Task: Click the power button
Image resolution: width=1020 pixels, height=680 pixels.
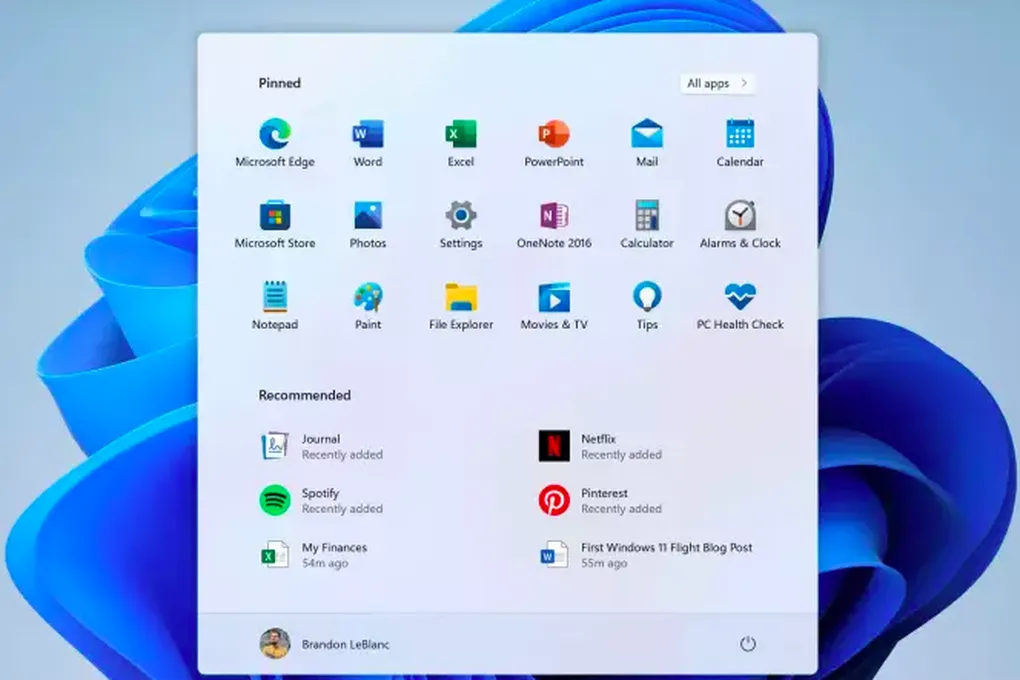Action: click(747, 644)
